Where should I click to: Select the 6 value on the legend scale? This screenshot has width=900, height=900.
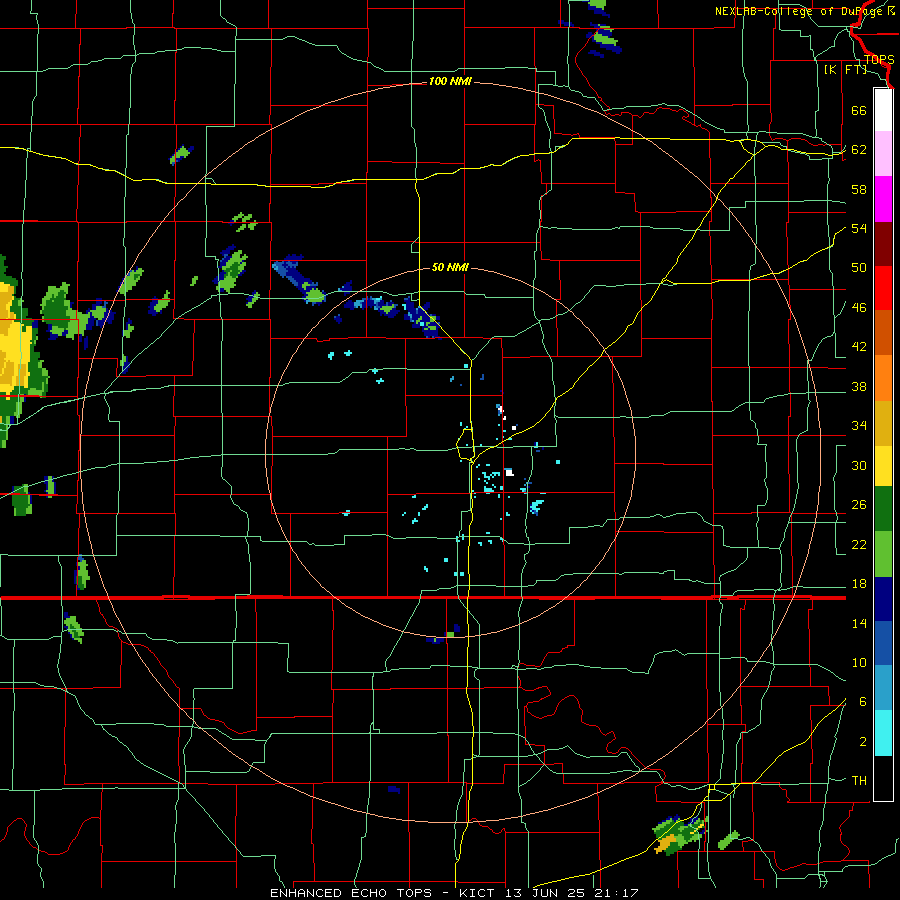862,702
